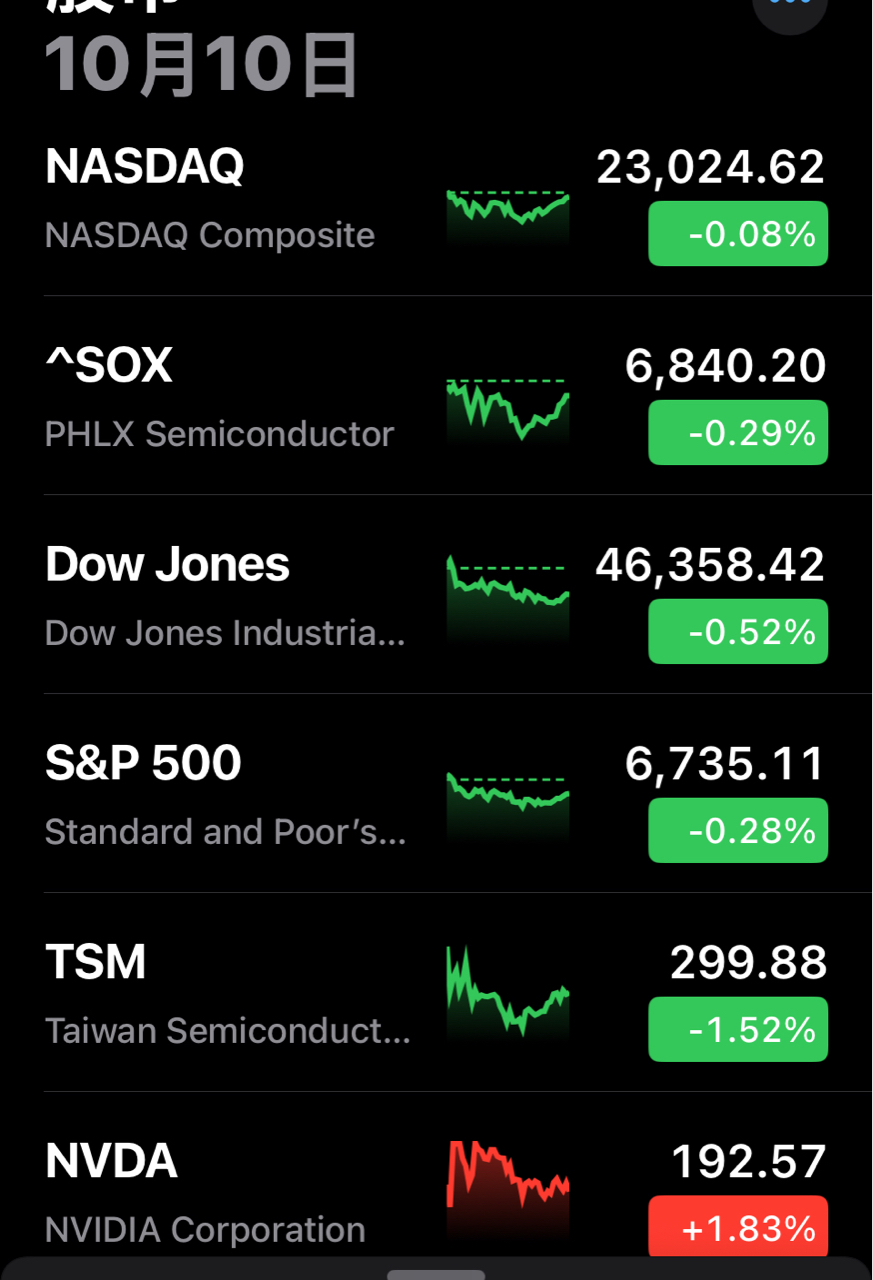Tap the TSM green mini chart

[x=507, y=994]
